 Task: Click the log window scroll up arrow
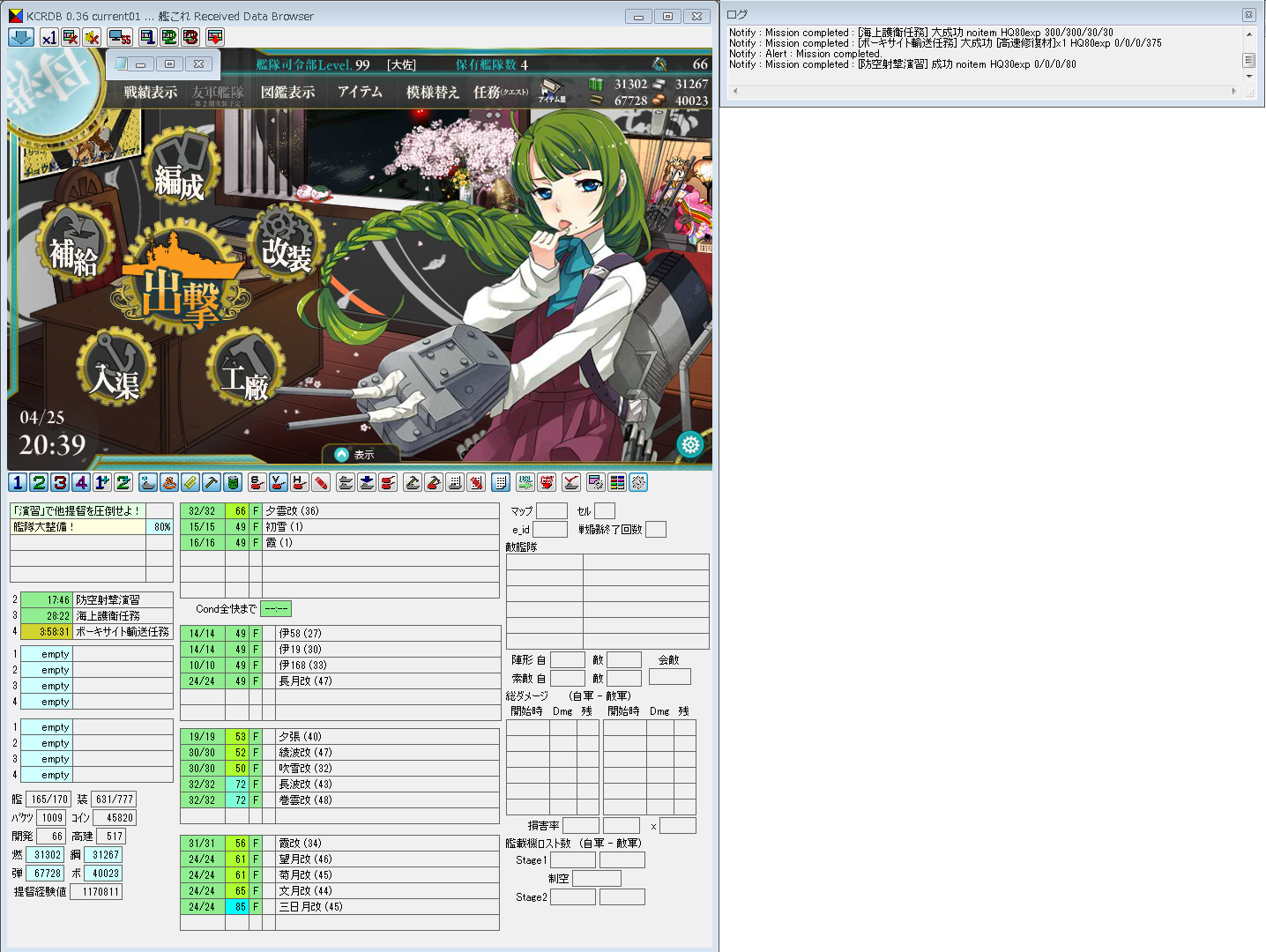coord(1248,33)
